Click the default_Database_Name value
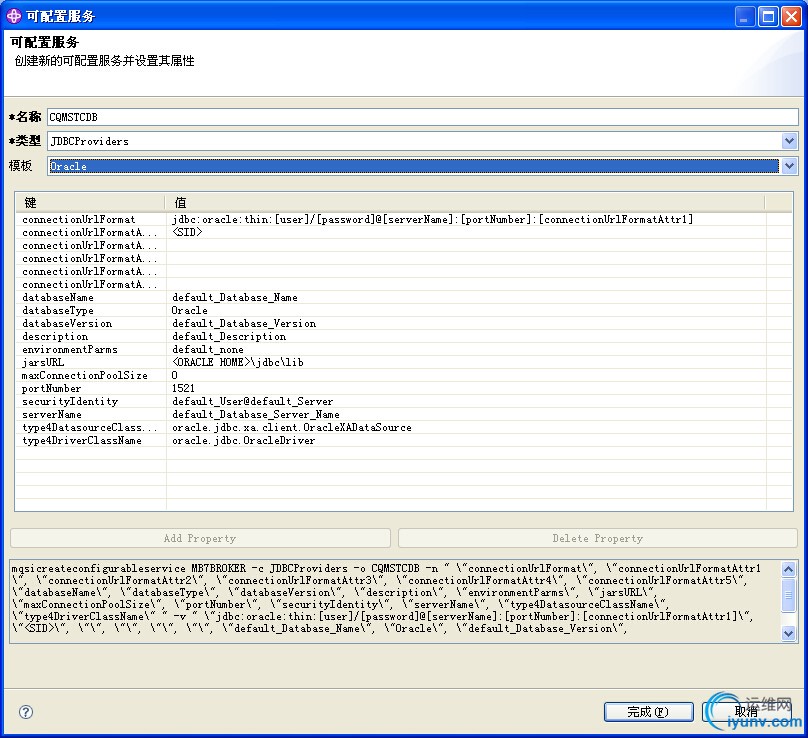The width and height of the screenshot is (808, 738). pyautogui.click(x=234, y=297)
